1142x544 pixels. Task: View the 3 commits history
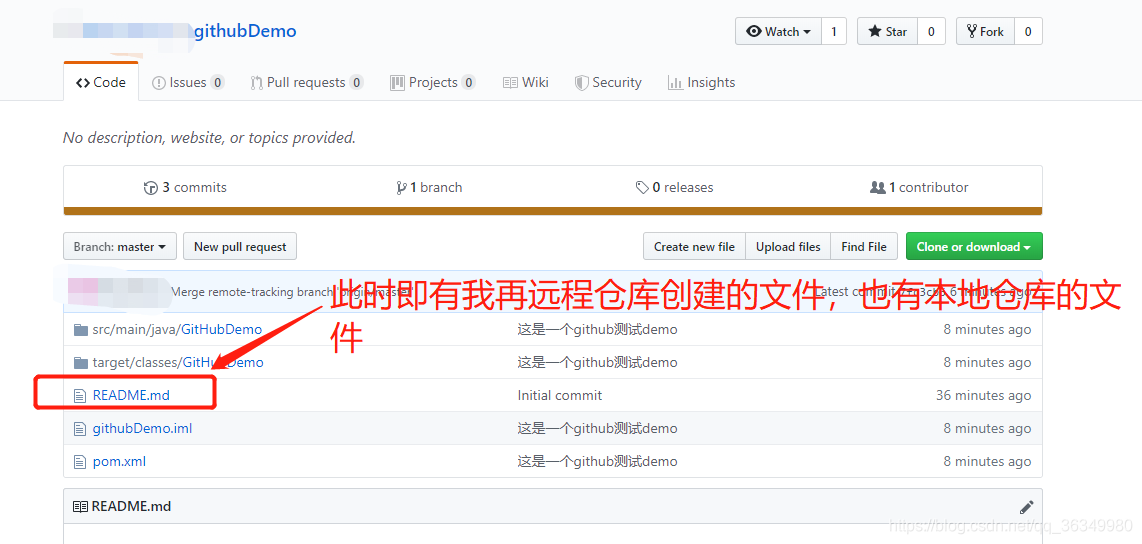[x=185, y=187]
